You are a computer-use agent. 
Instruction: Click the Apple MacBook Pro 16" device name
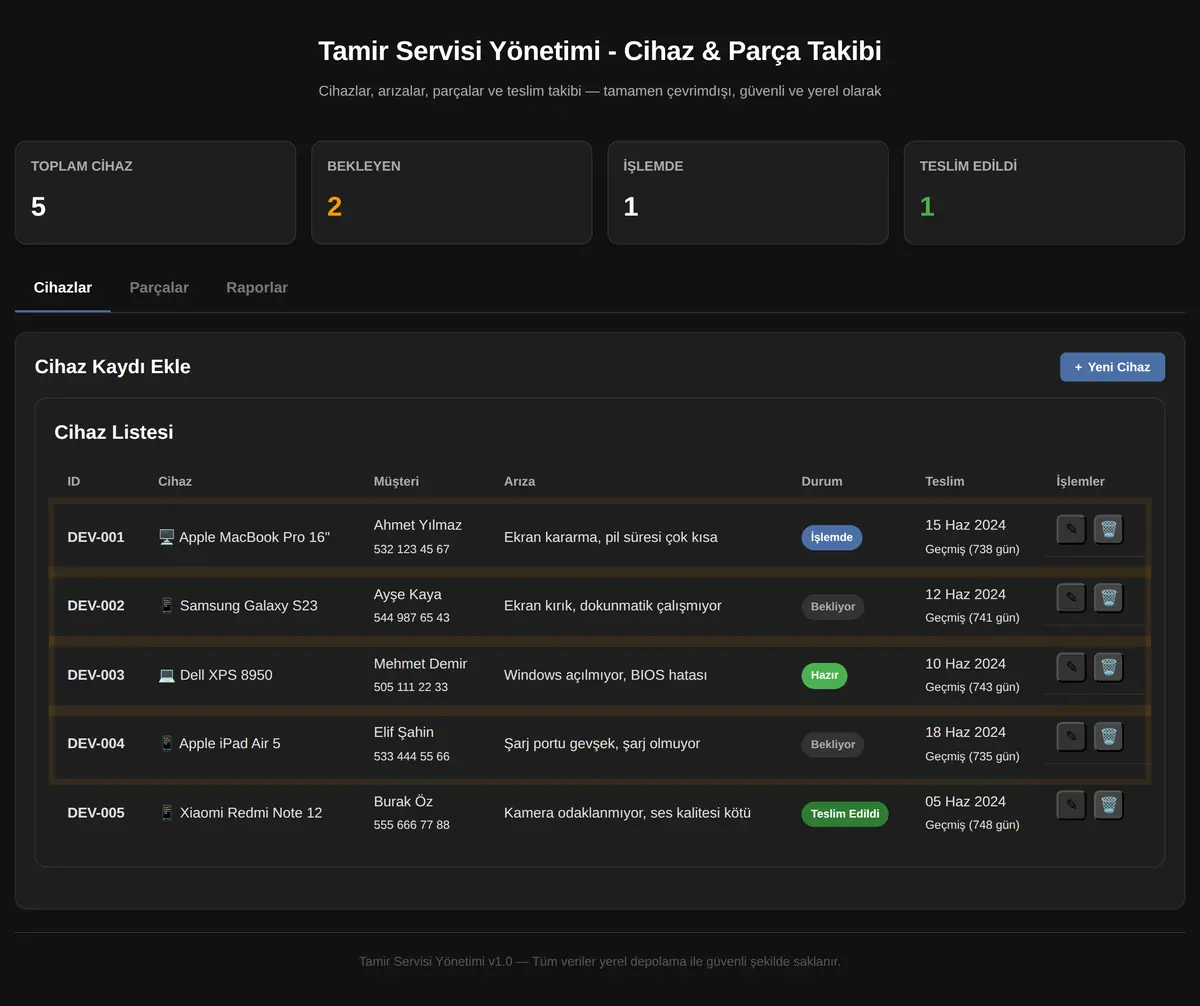[244, 537]
